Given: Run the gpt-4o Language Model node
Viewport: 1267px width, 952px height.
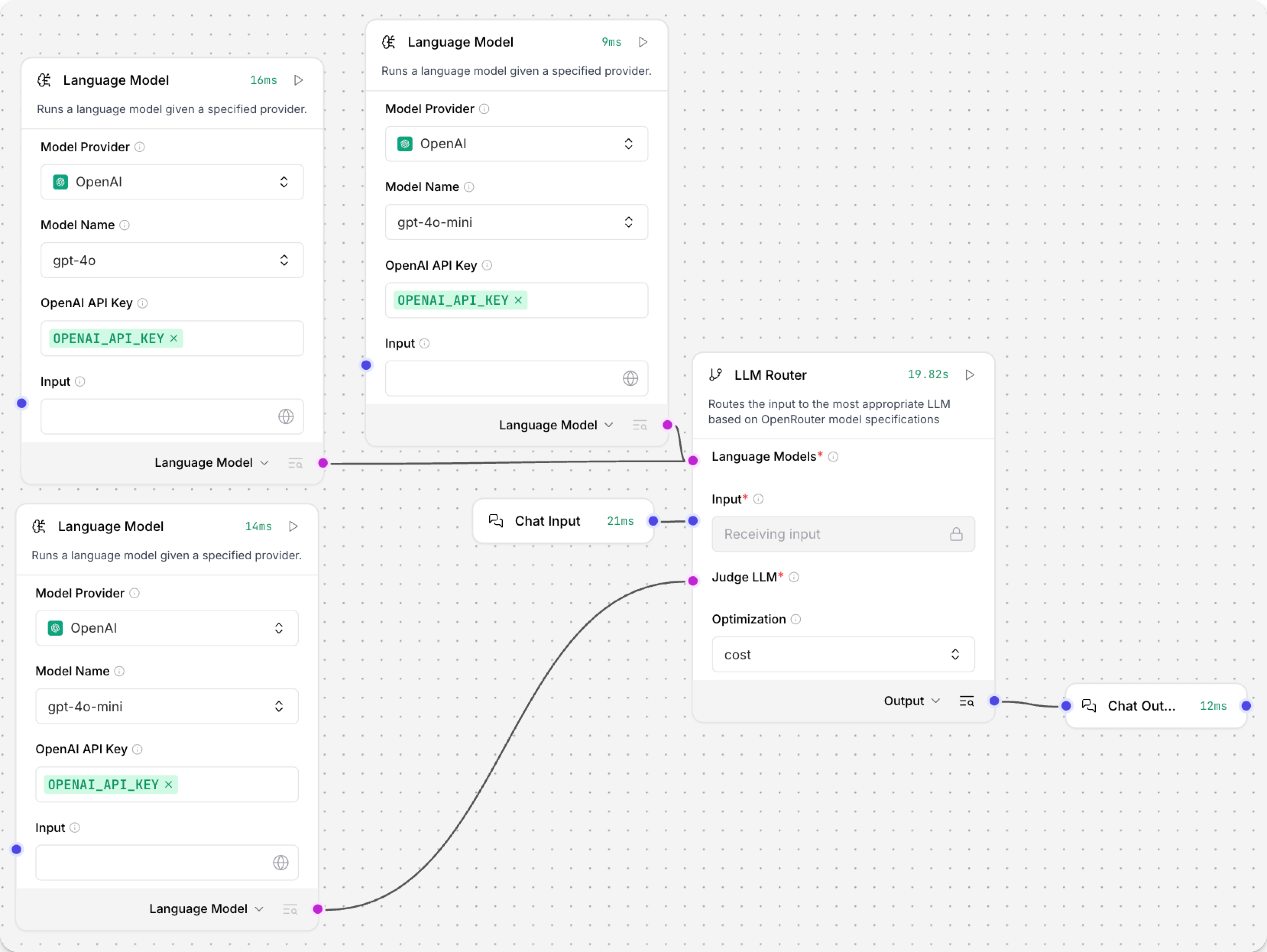Looking at the screenshot, I should pos(298,80).
